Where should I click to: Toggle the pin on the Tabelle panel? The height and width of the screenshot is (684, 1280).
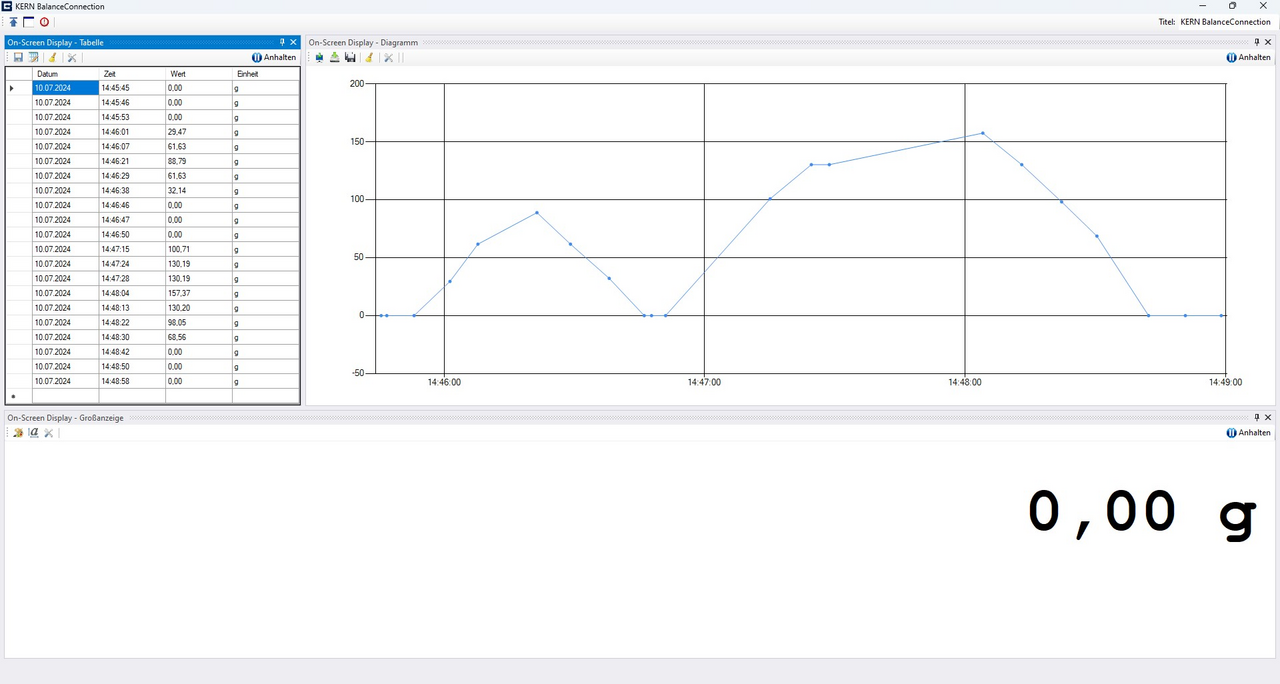(x=282, y=42)
